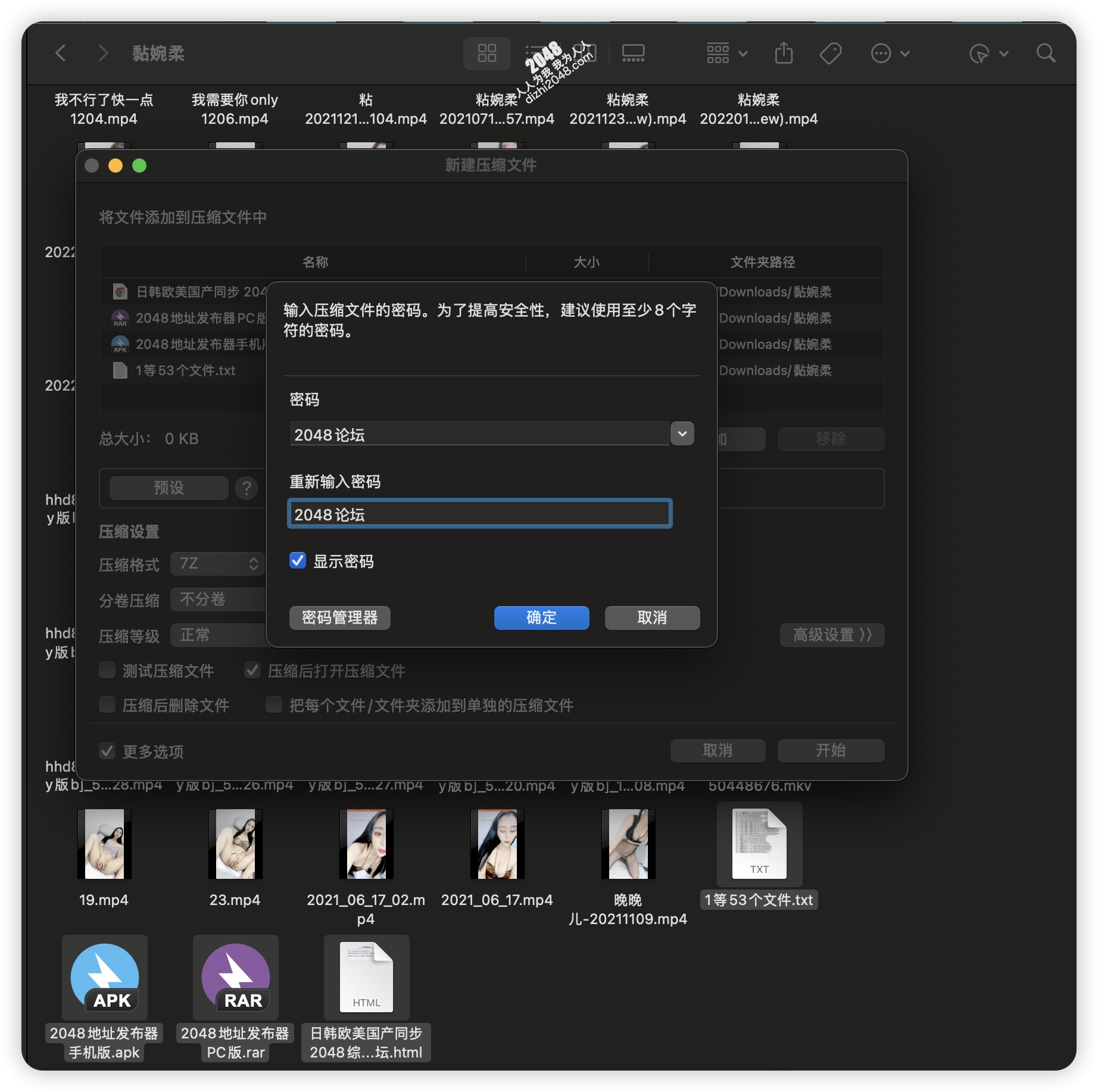Switch Finder to icon grid view
Screen dimensions: 1098x1092
tap(486, 54)
